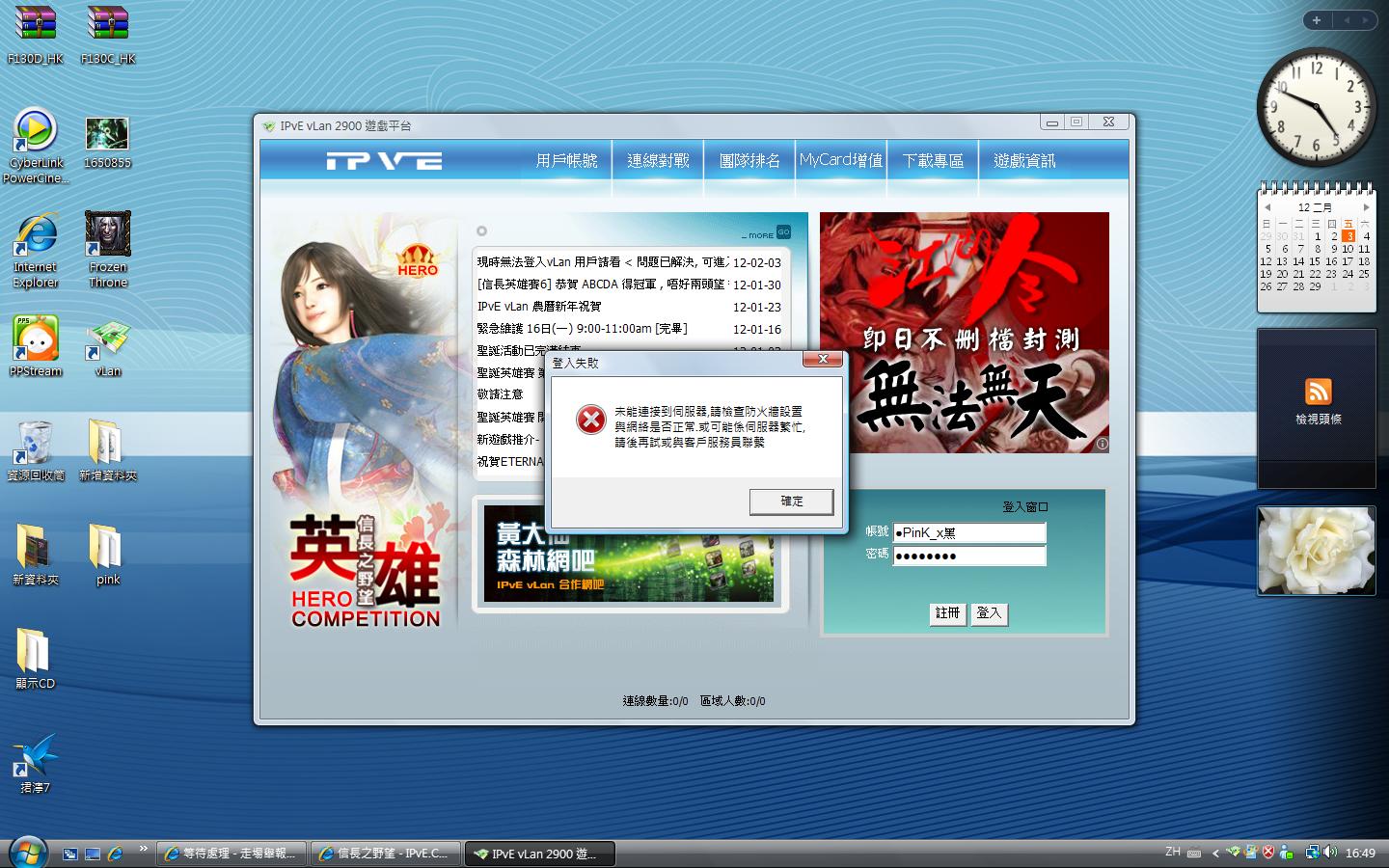The width and height of the screenshot is (1389, 868).
Task: Open the Recycle Bin (資源回收筒)
Action: [x=36, y=451]
